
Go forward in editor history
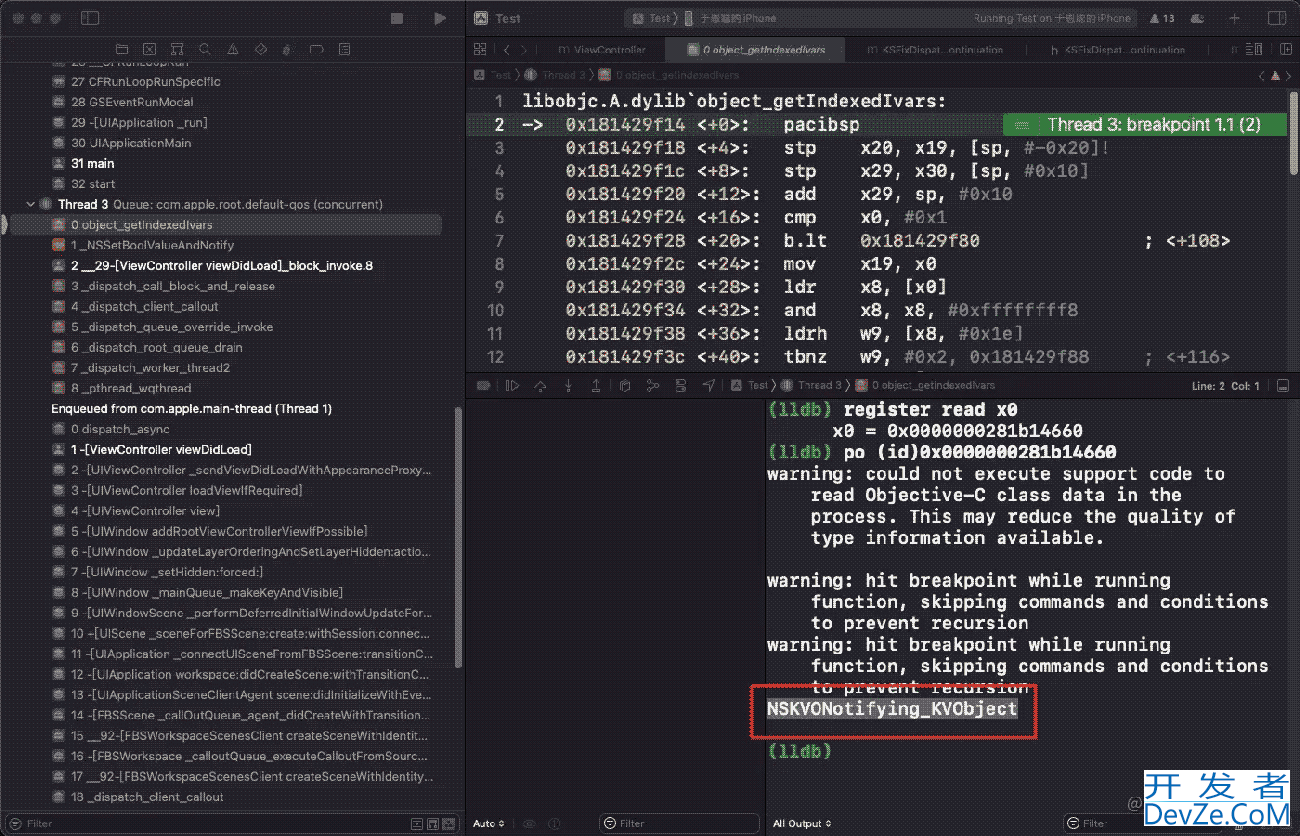[x=525, y=49]
